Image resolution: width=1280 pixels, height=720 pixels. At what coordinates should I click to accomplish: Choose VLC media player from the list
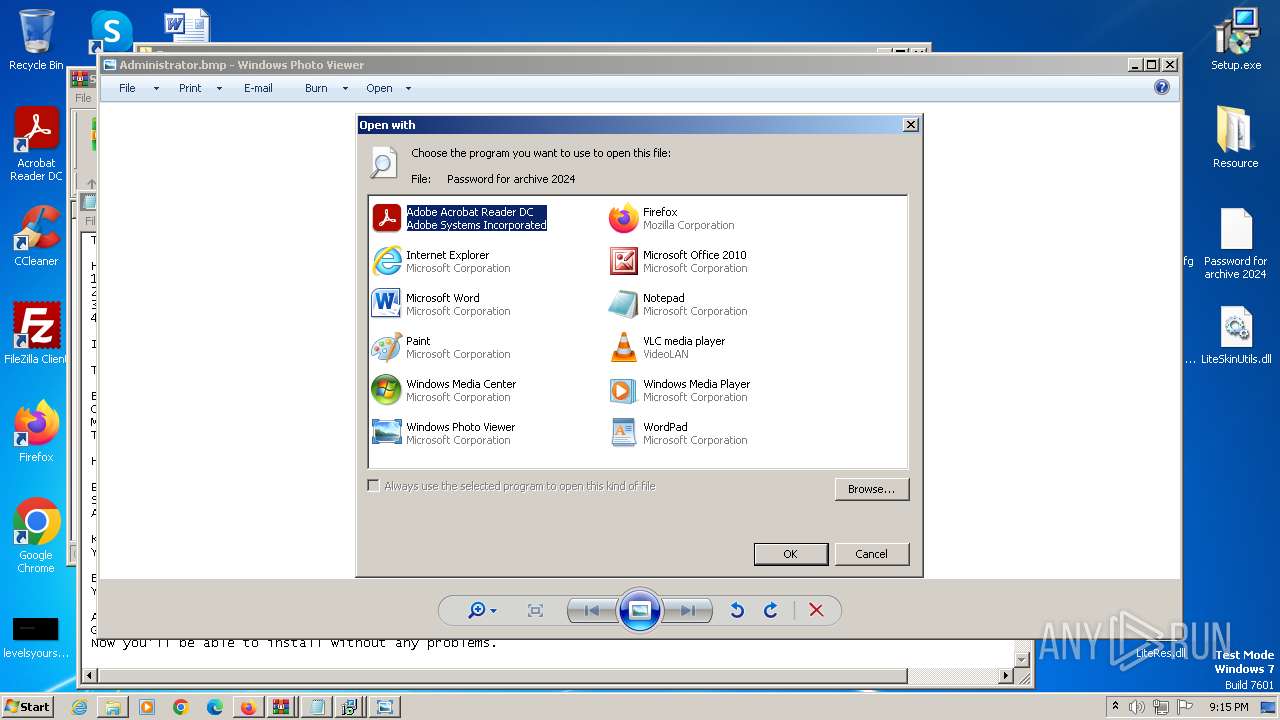click(667, 347)
